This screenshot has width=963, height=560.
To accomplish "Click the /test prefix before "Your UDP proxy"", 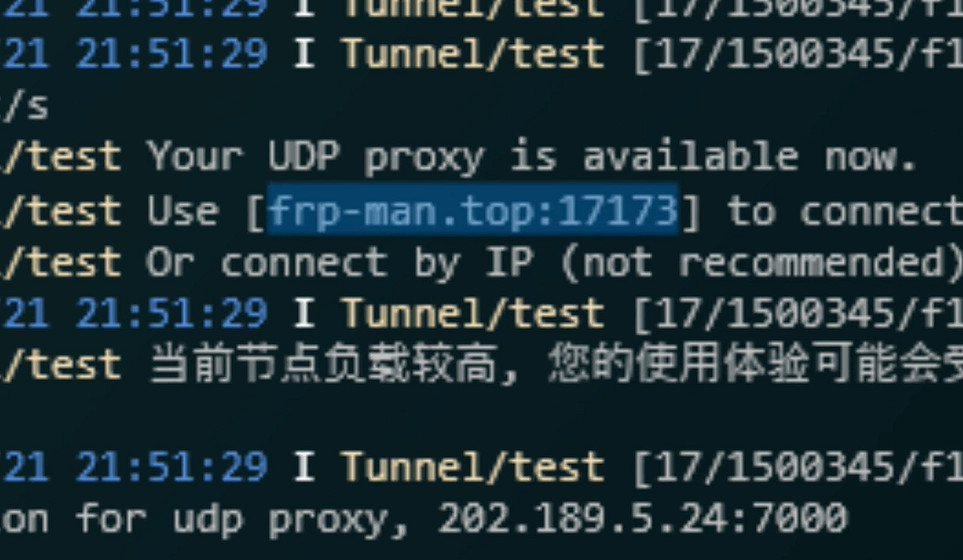I will point(61,157).
